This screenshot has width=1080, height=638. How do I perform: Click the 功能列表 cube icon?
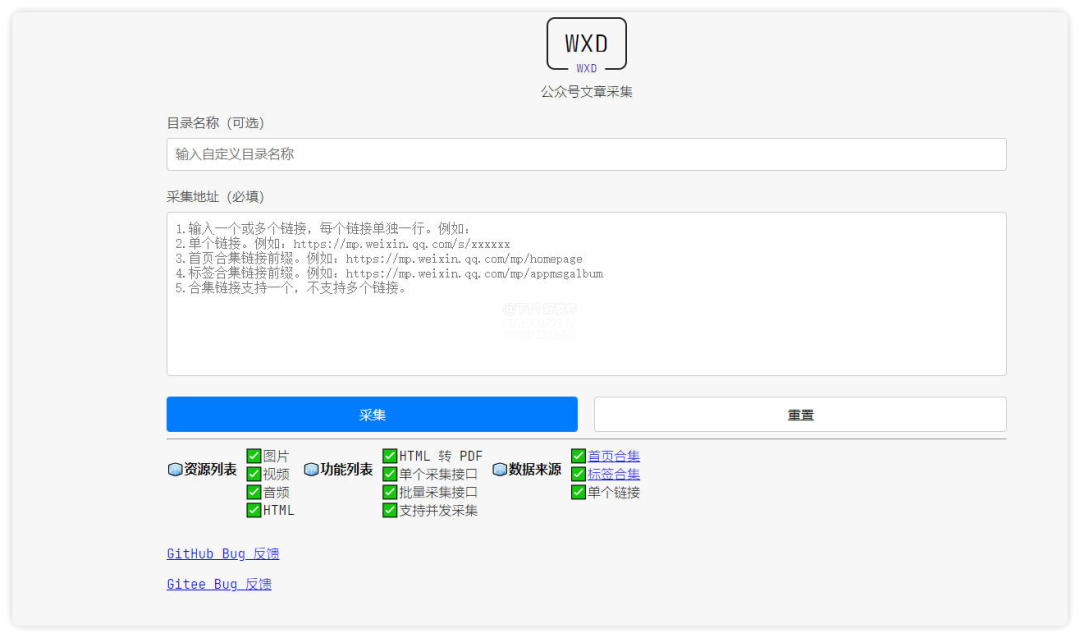[x=311, y=469]
